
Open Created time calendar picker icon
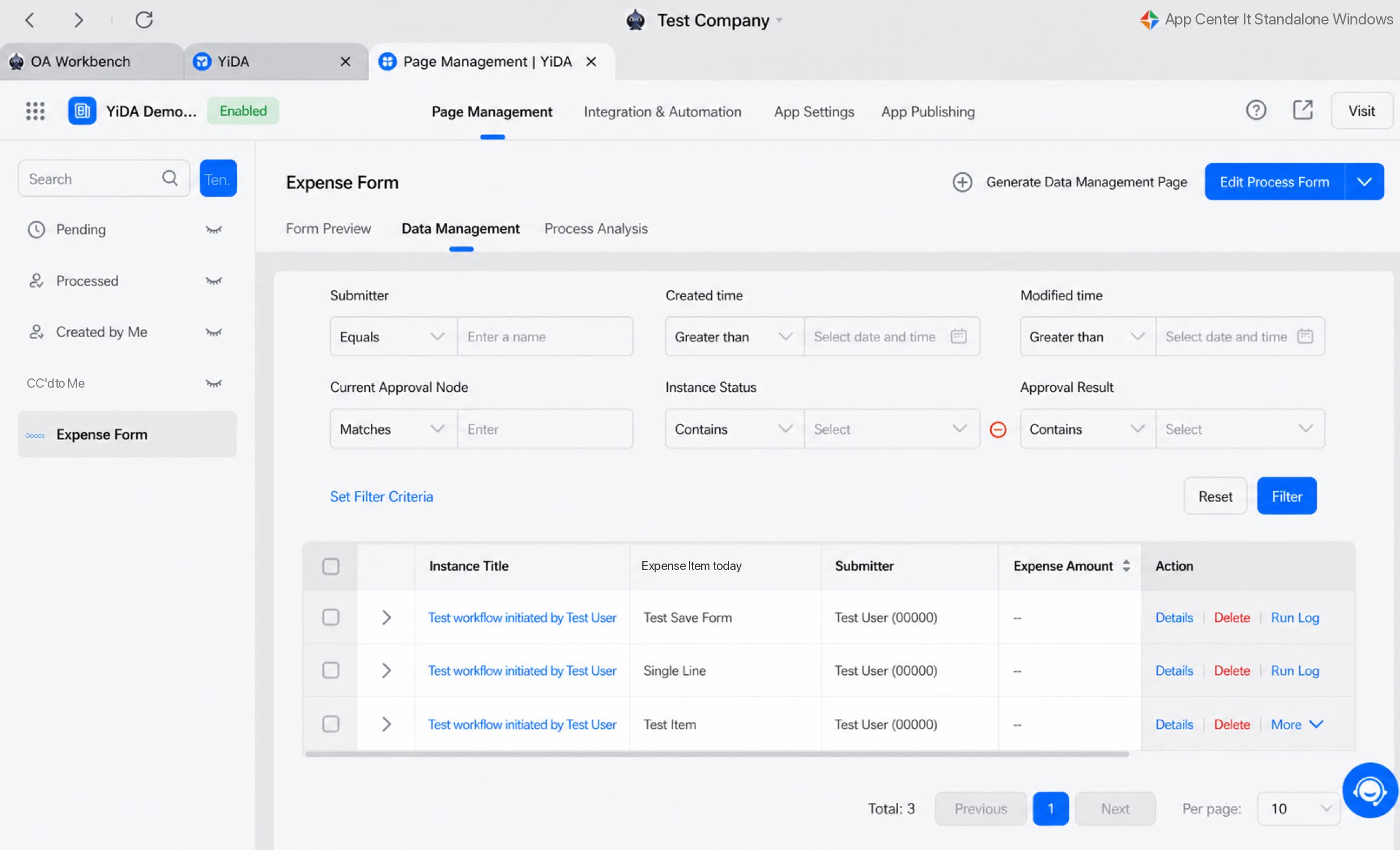coord(959,337)
